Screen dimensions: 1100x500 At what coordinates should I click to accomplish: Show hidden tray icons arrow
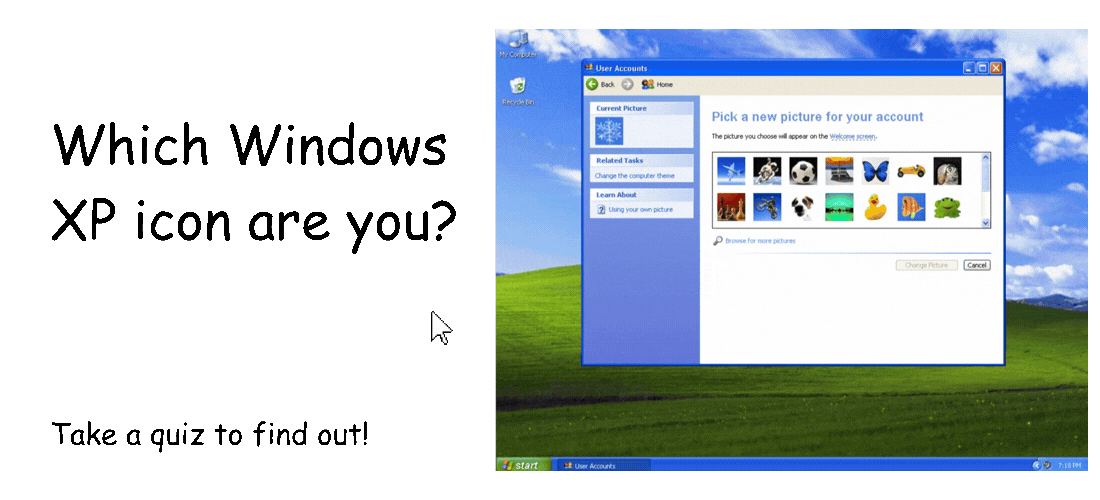pyautogui.click(x=1036, y=466)
